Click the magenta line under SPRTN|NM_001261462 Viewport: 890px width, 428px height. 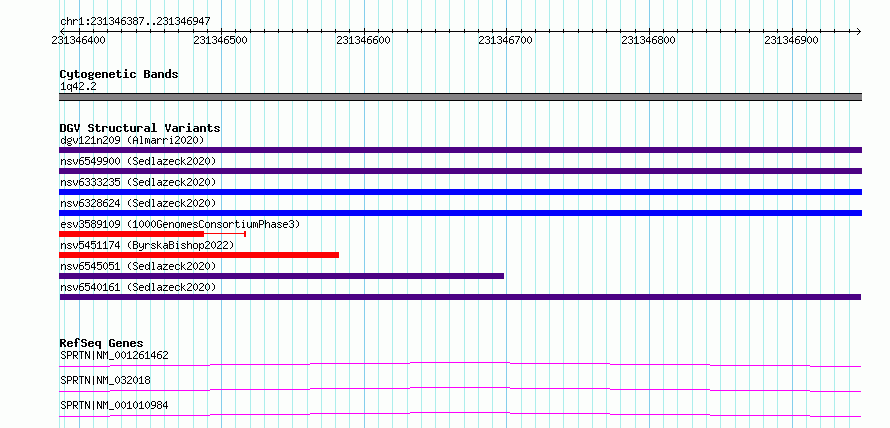click(460, 364)
